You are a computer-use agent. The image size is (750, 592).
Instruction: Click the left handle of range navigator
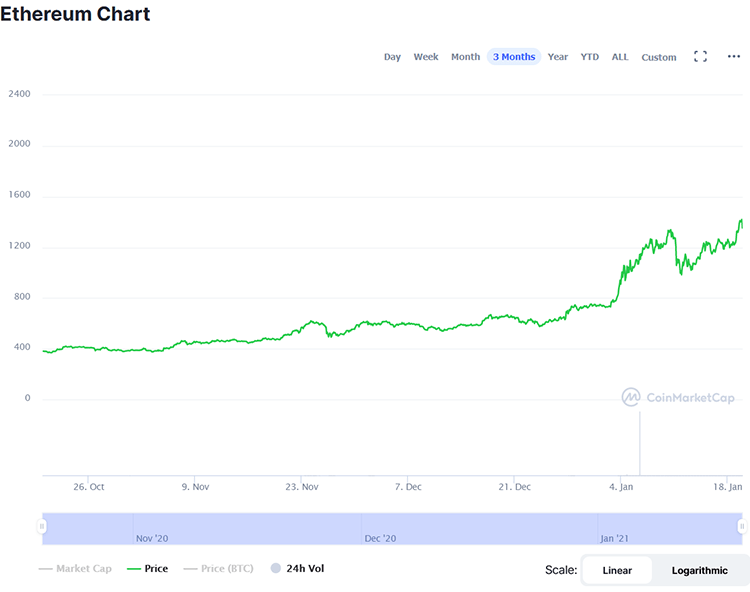tap(42, 526)
